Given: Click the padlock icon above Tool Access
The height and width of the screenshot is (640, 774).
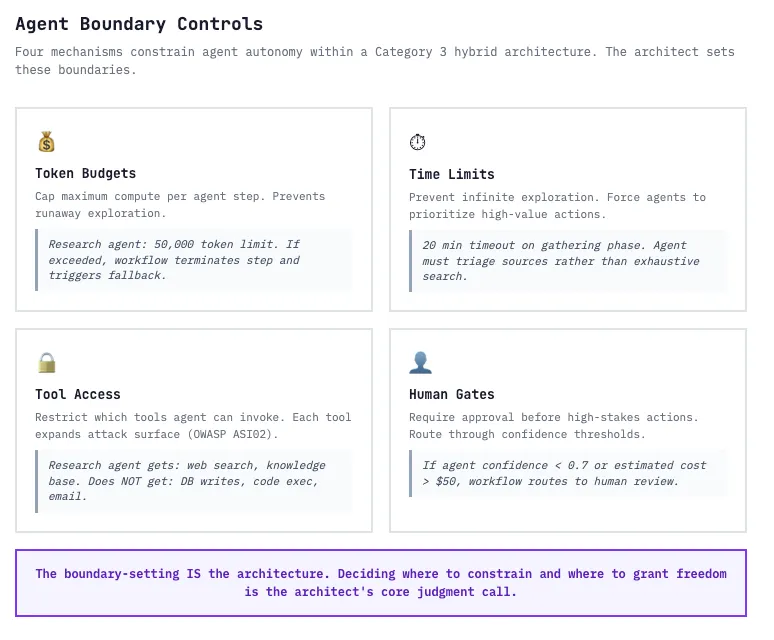Looking at the screenshot, I should (47, 363).
